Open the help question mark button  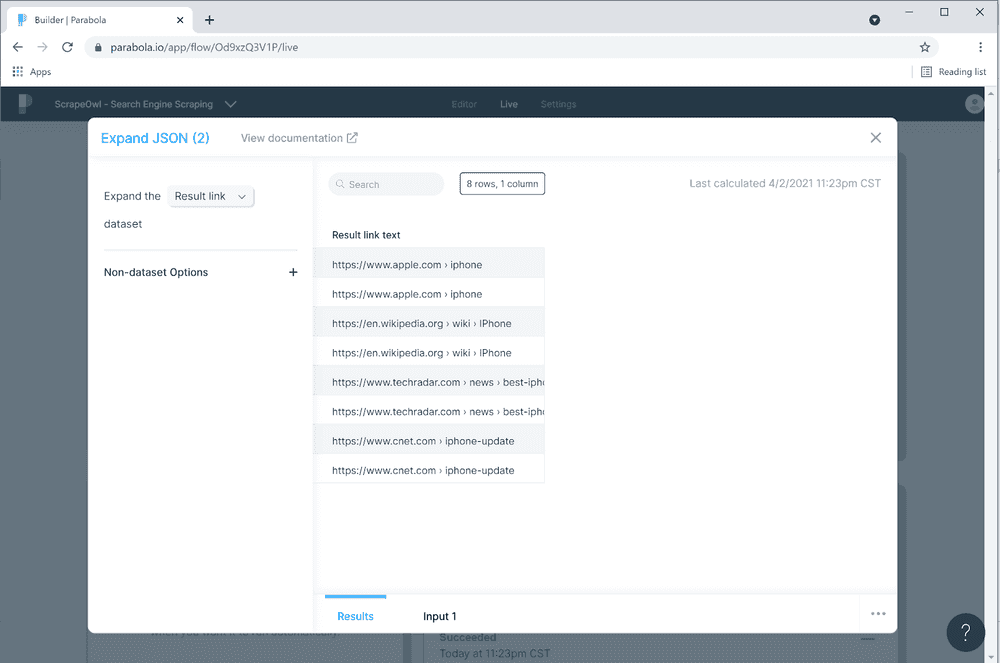966,632
